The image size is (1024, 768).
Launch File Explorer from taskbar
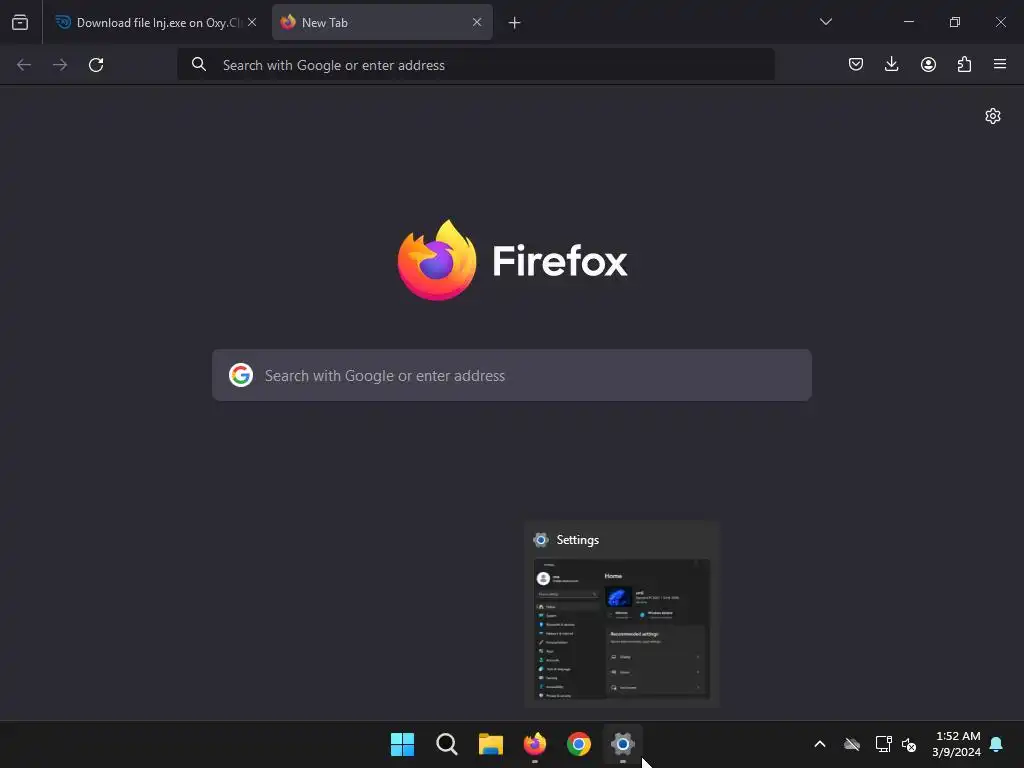tap(490, 744)
